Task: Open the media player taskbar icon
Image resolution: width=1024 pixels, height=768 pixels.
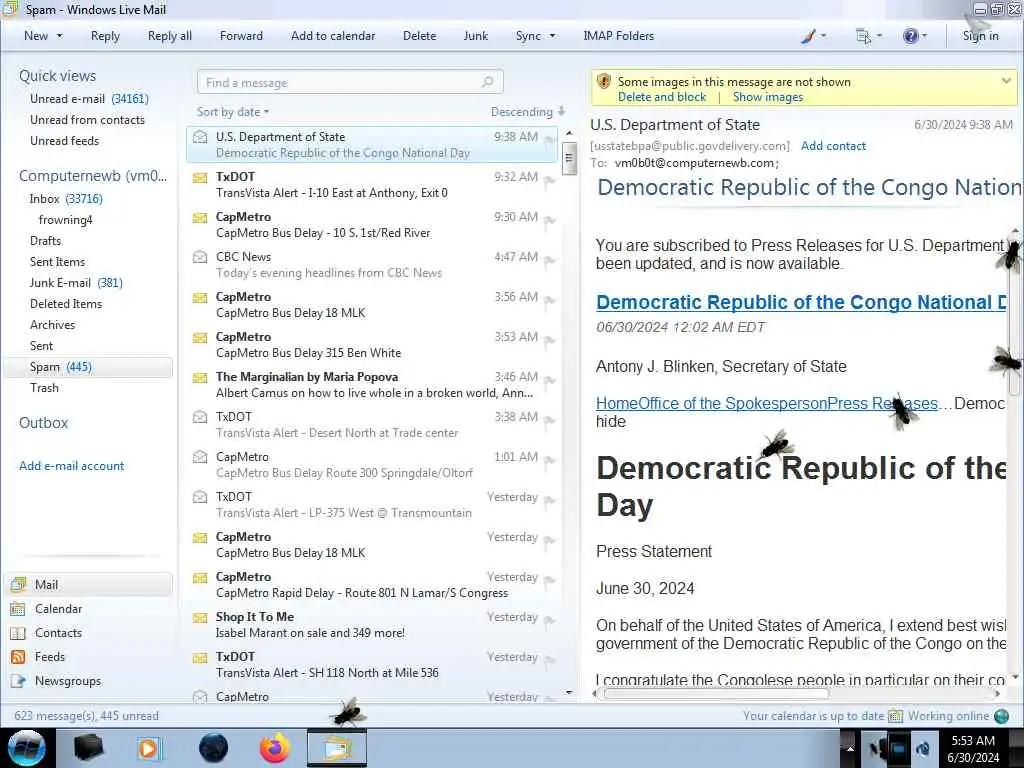Action: pos(149,748)
